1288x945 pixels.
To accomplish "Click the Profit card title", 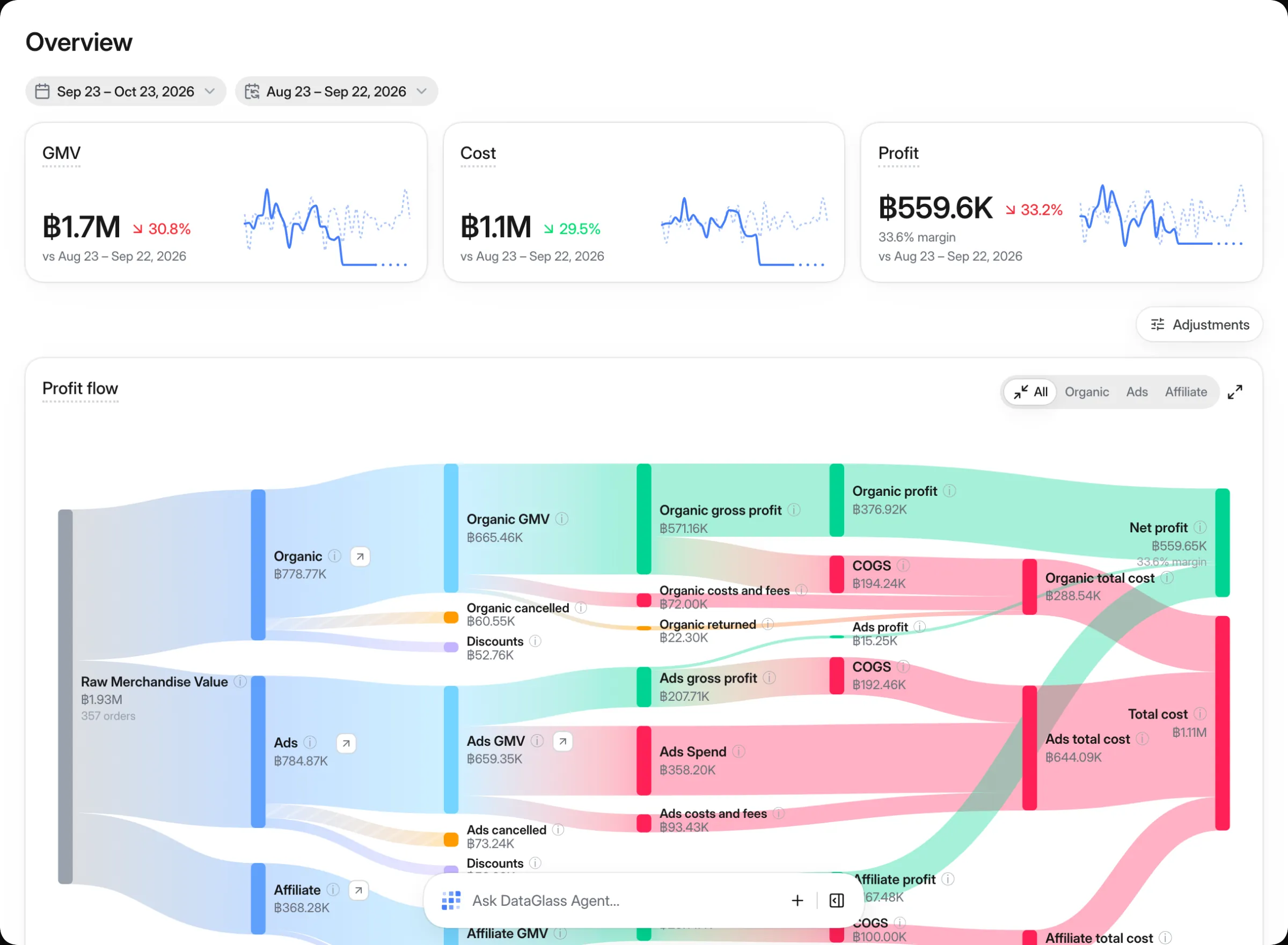I will point(898,153).
